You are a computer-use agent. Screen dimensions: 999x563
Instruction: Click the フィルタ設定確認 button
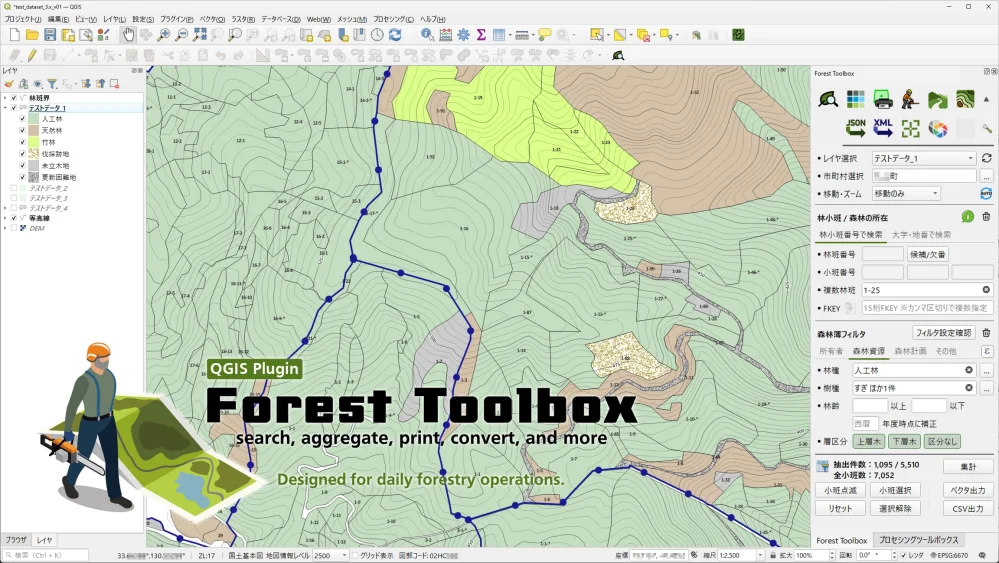pos(944,332)
